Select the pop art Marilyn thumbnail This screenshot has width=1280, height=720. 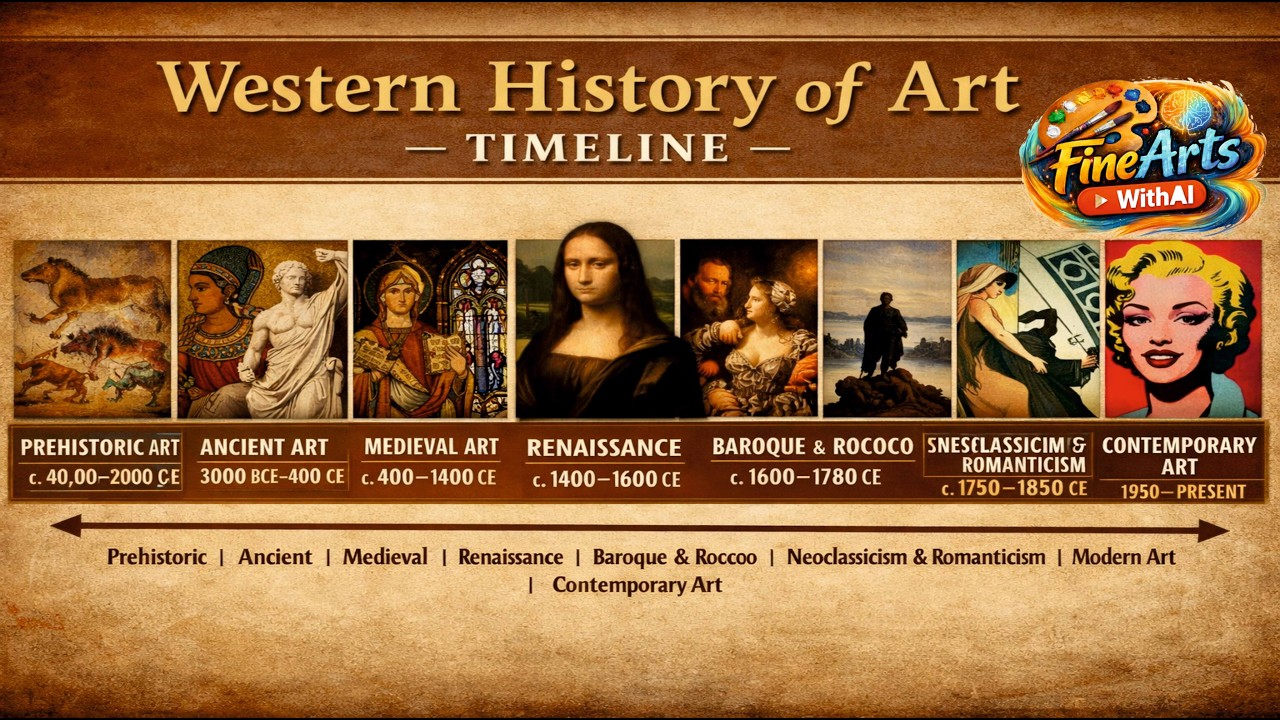[x=1183, y=329]
